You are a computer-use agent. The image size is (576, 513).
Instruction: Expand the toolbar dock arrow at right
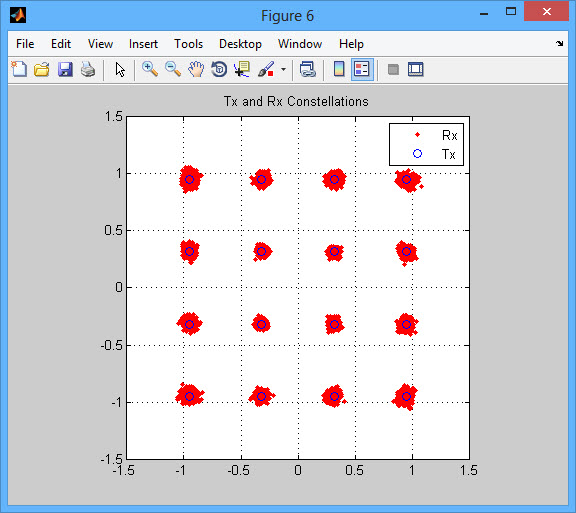click(x=559, y=43)
